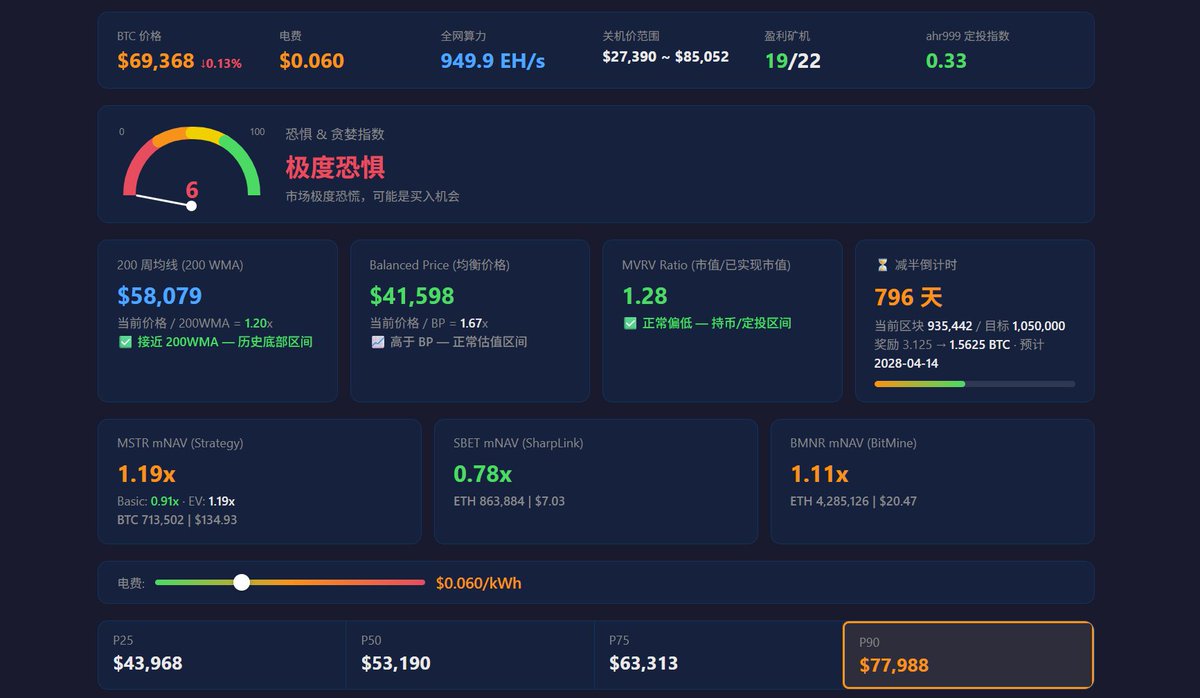1200x698 pixels.
Task: Open the BMNR mNAV (BitMine) card
Action: (932, 481)
